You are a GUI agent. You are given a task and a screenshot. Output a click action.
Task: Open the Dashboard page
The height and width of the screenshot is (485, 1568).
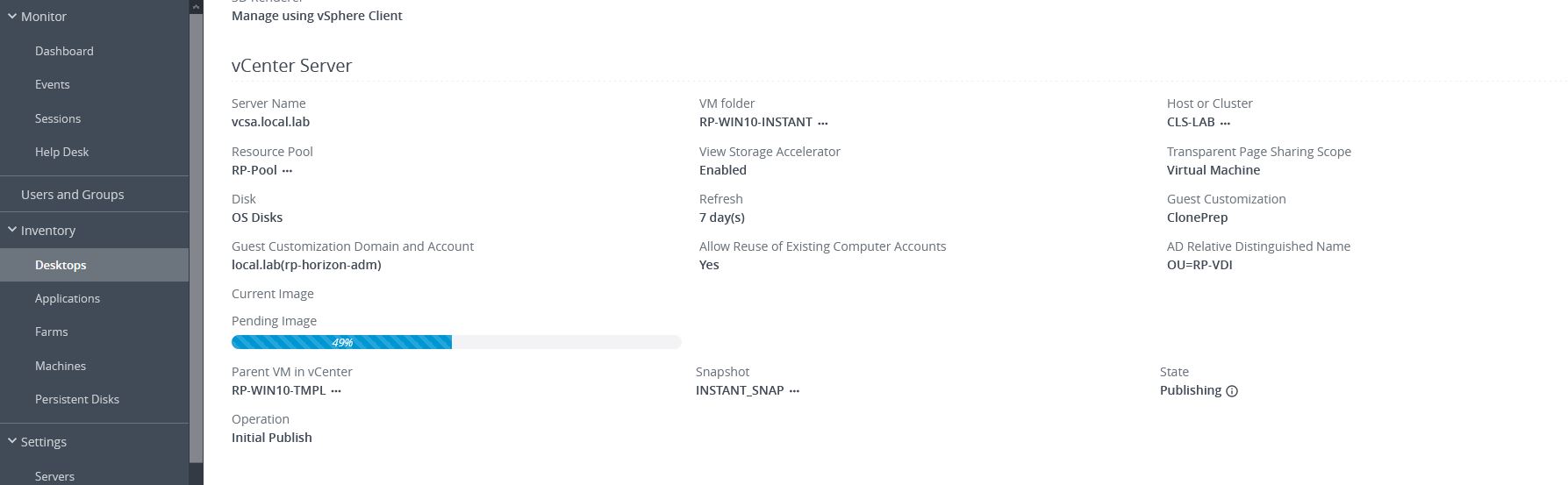pos(64,51)
